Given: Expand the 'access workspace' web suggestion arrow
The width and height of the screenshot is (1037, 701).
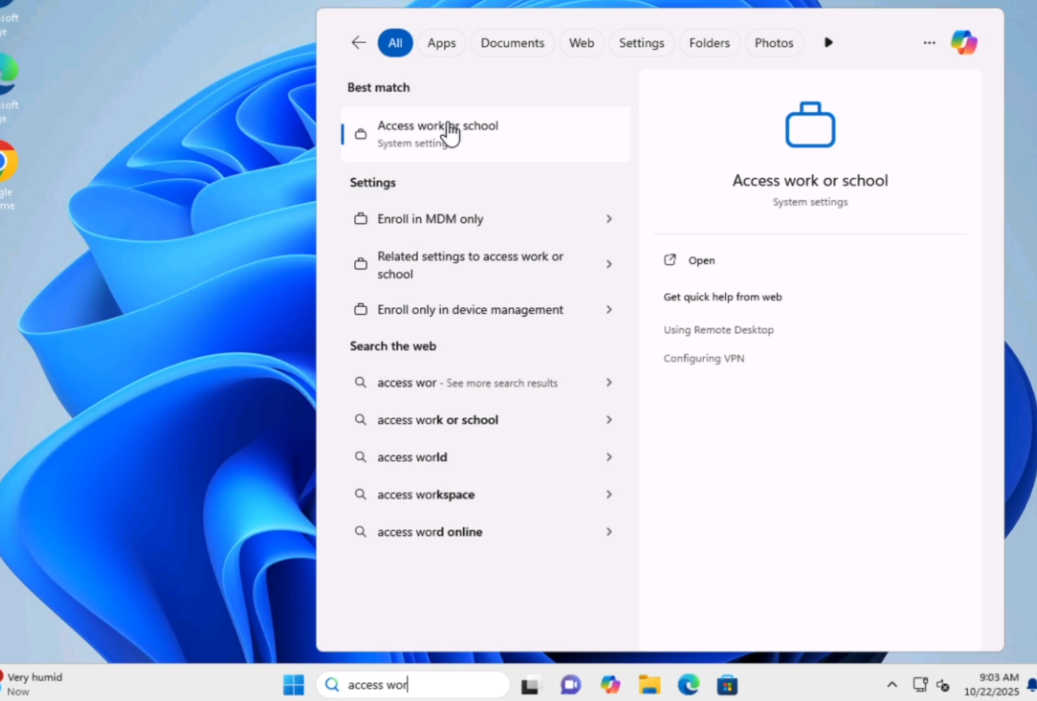Looking at the screenshot, I should (x=608, y=495).
